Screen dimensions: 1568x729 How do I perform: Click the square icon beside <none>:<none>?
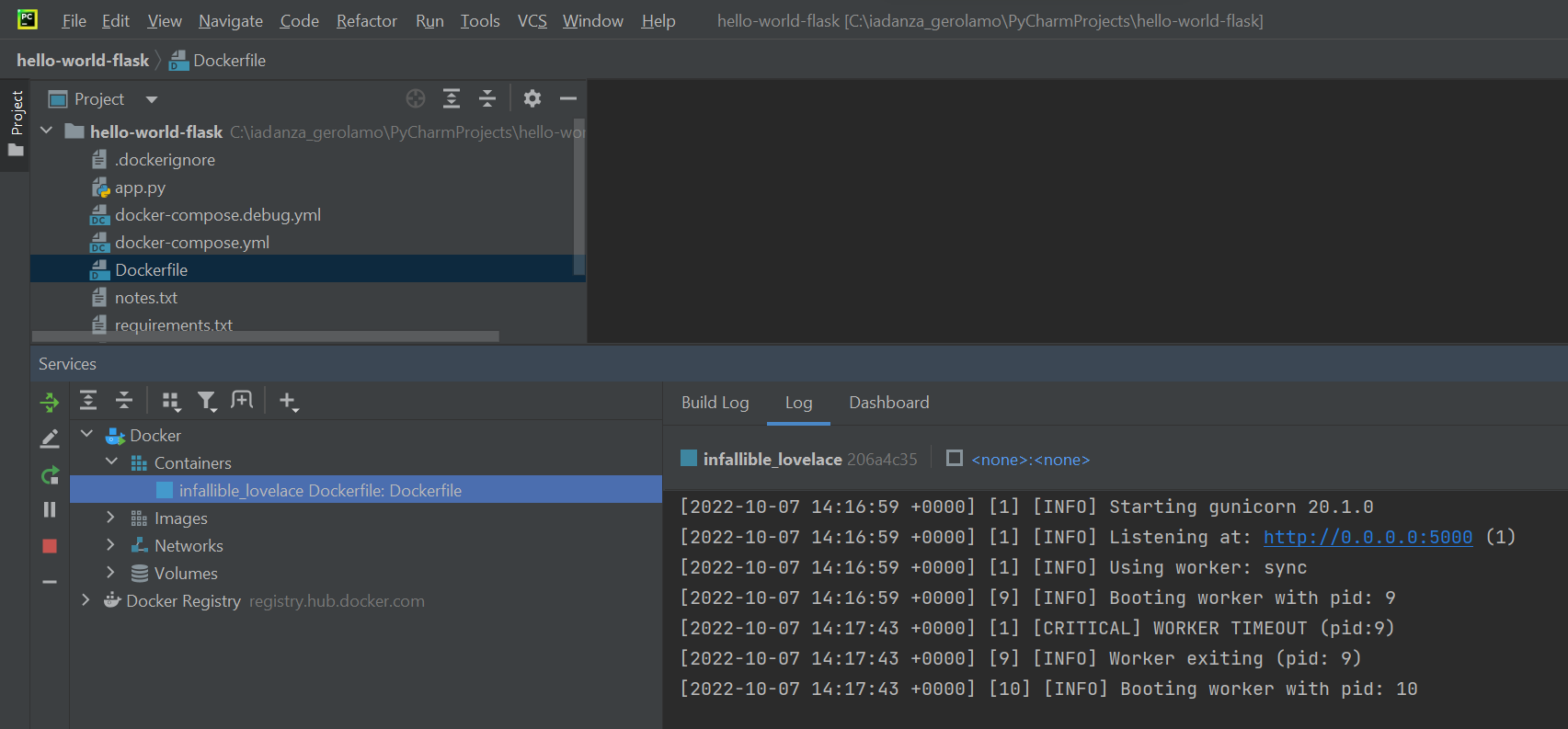click(x=955, y=459)
